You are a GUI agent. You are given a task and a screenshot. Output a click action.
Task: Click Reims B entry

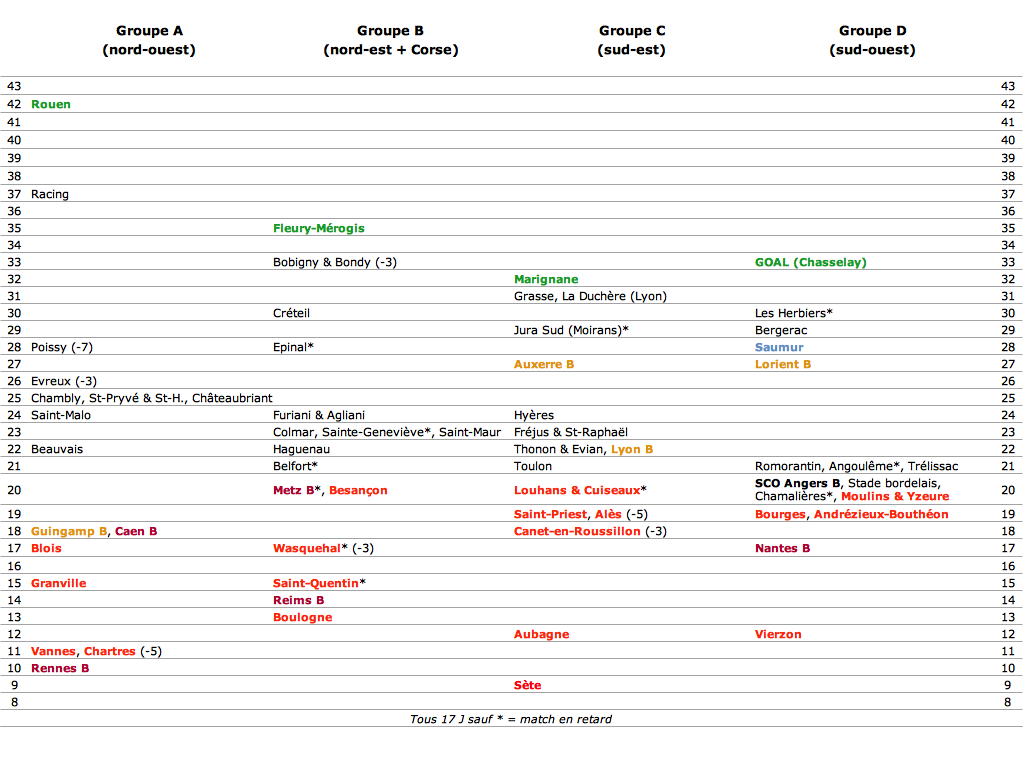pyautogui.click(x=298, y=600)
